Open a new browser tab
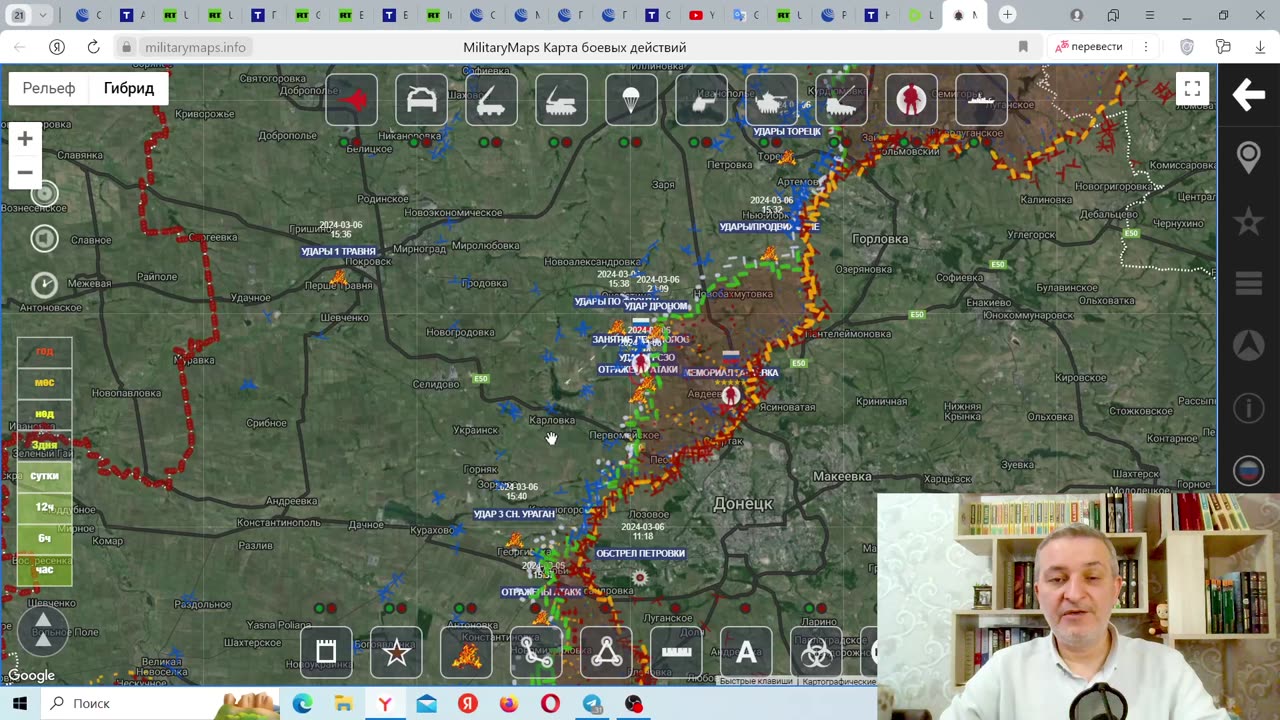The height and width of the screenshot is (720, 1280). [1008, 15]
